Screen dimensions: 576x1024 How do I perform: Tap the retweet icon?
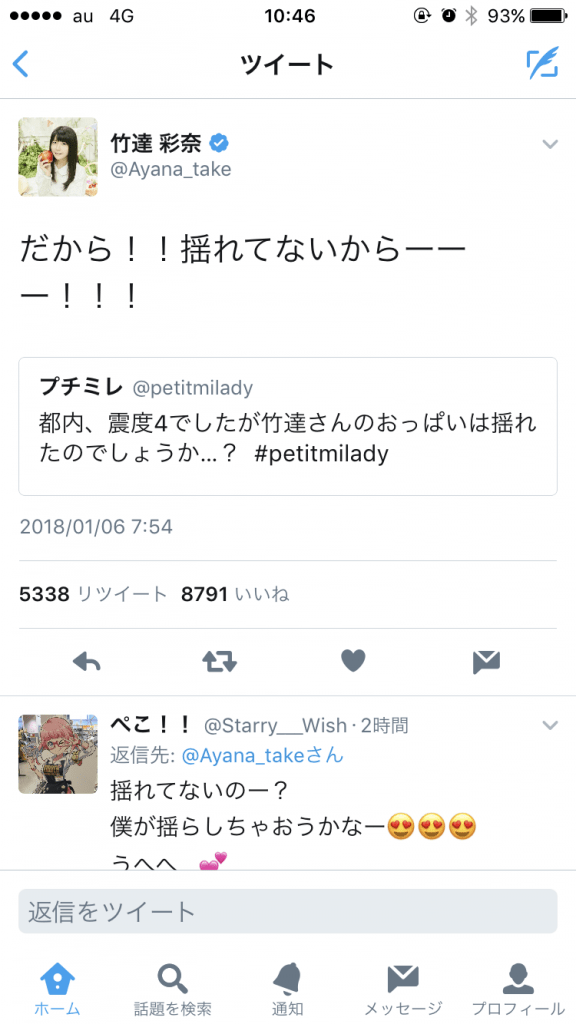click(x=219, y=662)
